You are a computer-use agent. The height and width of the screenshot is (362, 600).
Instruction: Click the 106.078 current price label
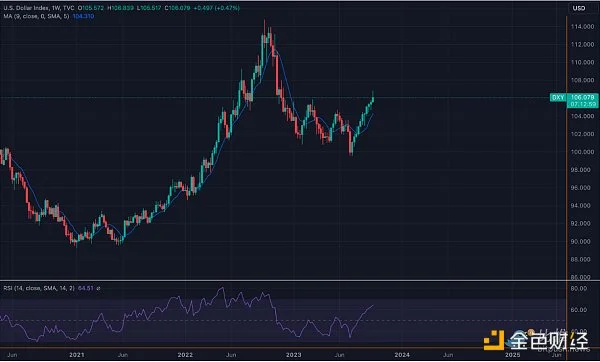coord(583,97)
